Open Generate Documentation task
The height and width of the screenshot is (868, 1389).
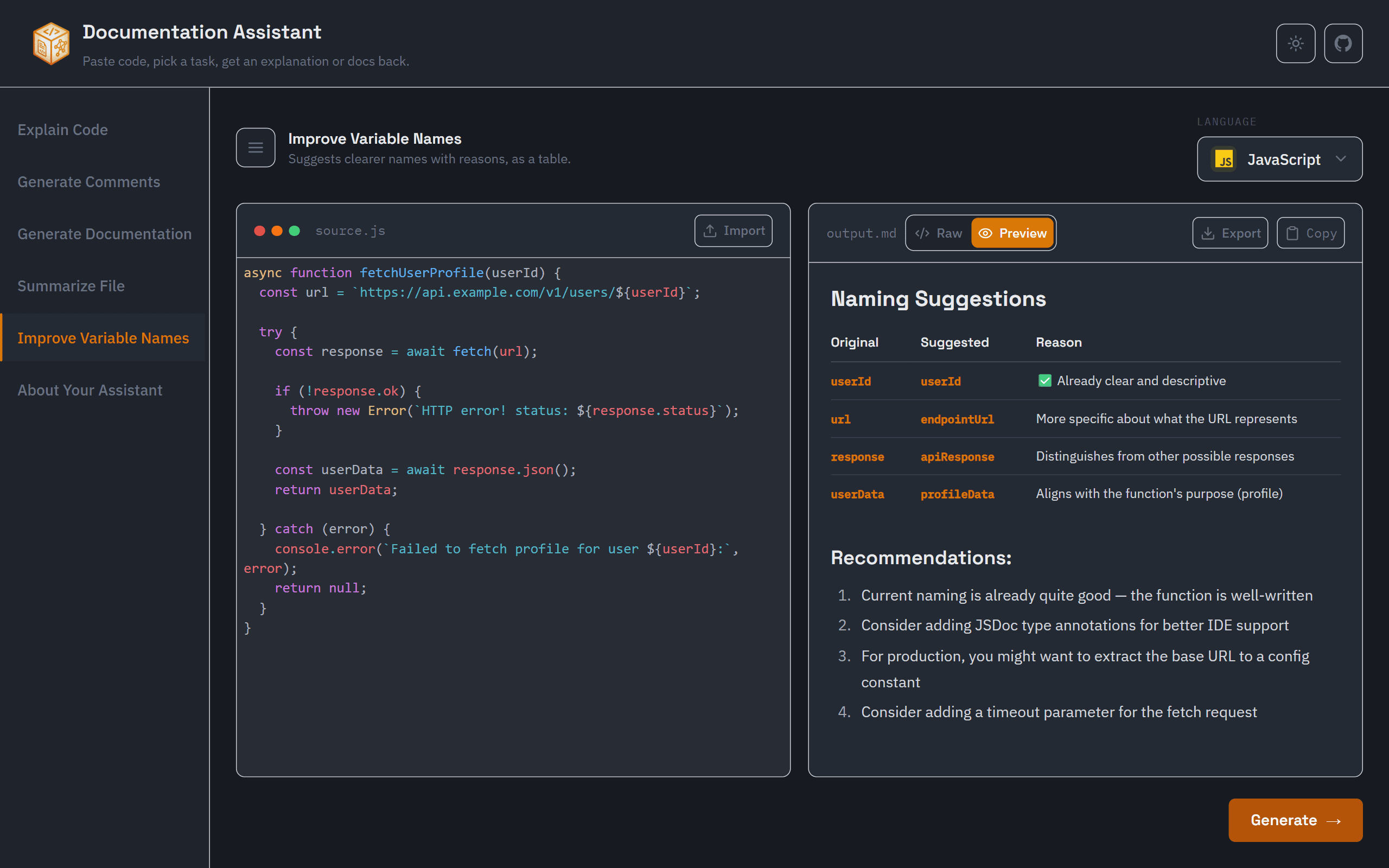pyautogui.click(x=105, y=234)
